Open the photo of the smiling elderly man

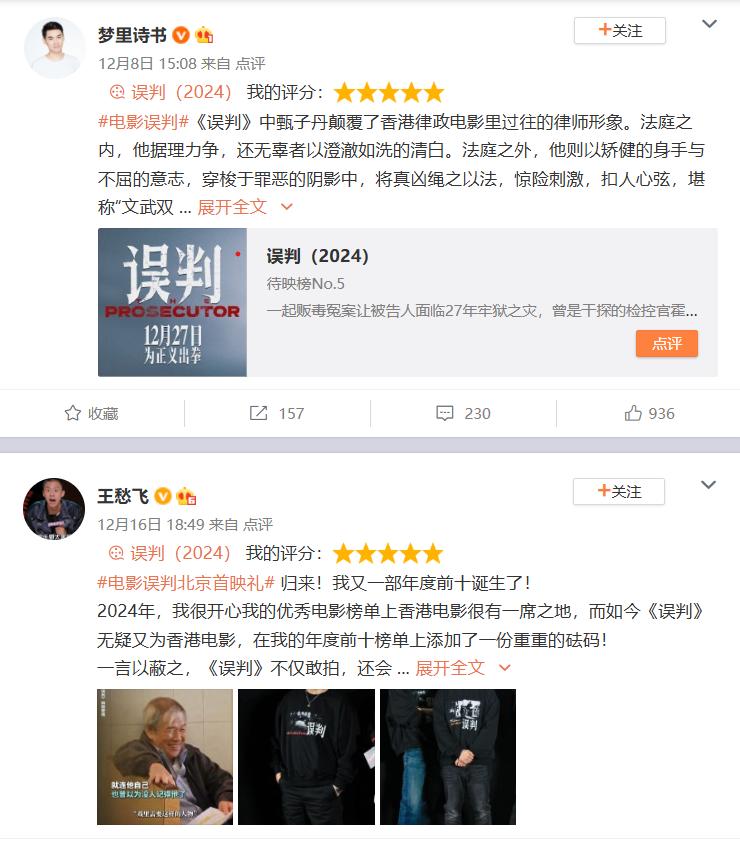[165, 757]
